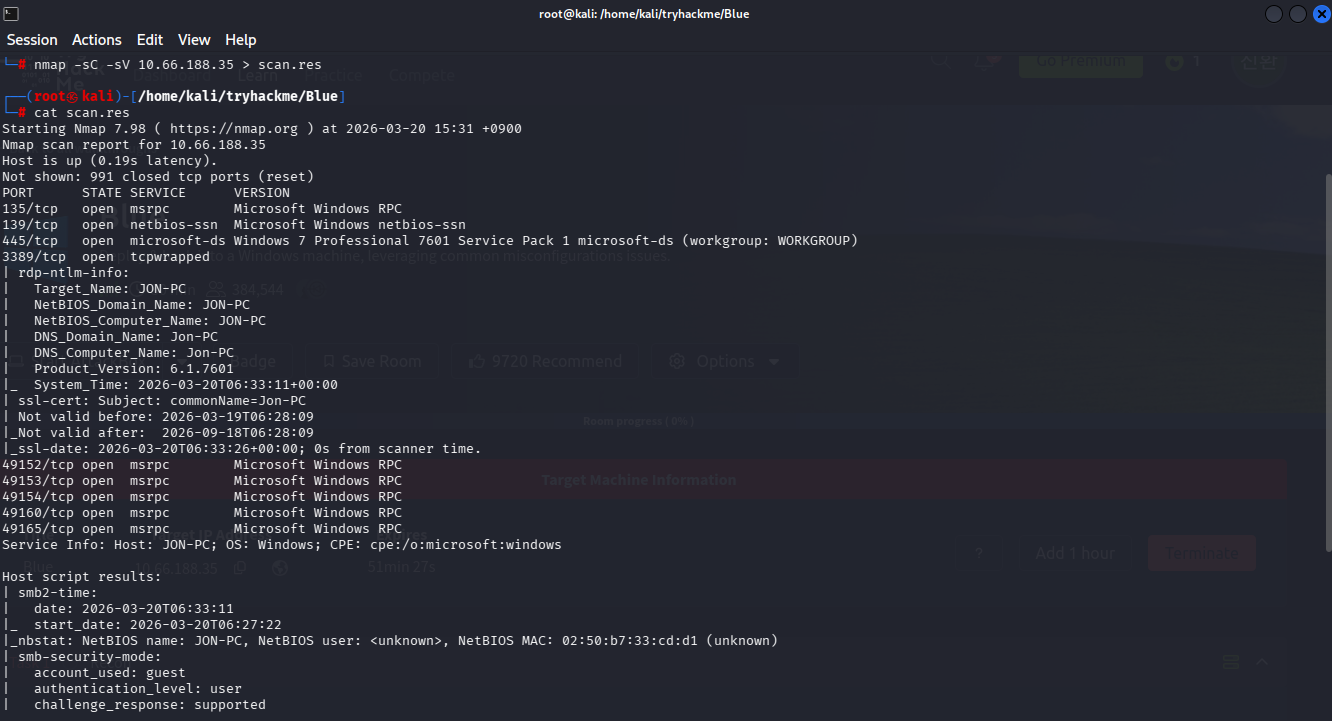Click the 49160/tcp msrpc row
Viewport: 1332px width, 721px height.
pos(202,513)
